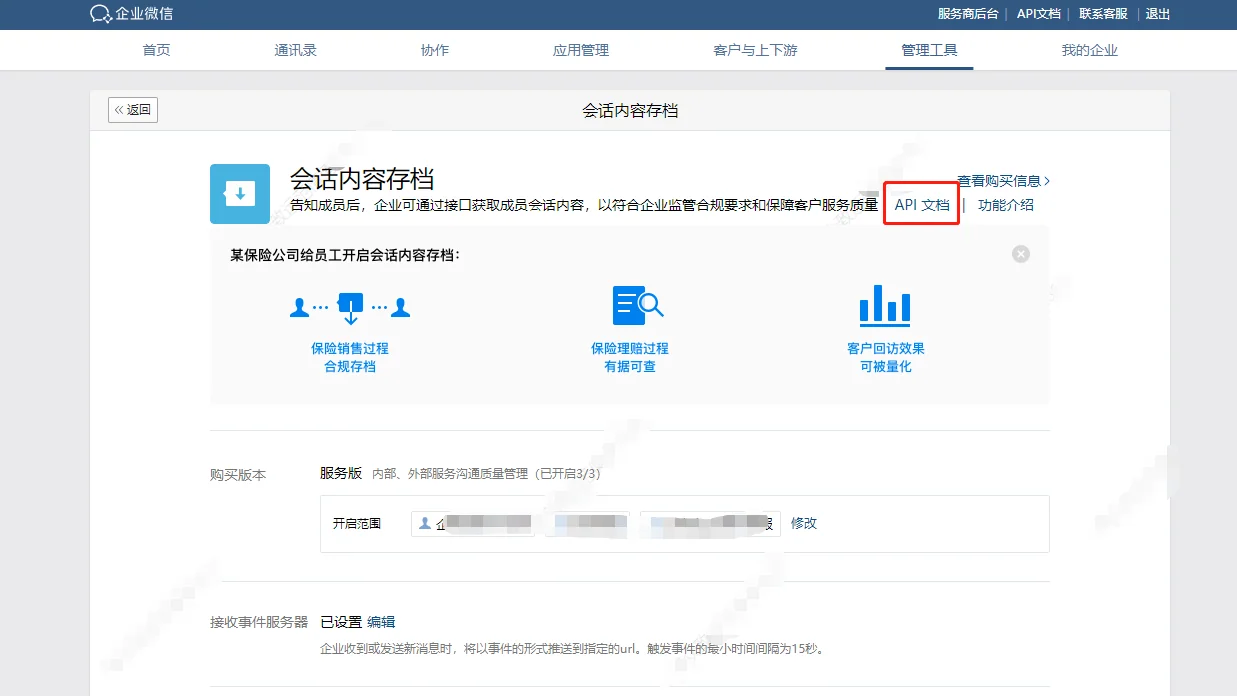The image size is (1237, 696).
Task: Click the 已设置 status text
Action: point(341,622)
